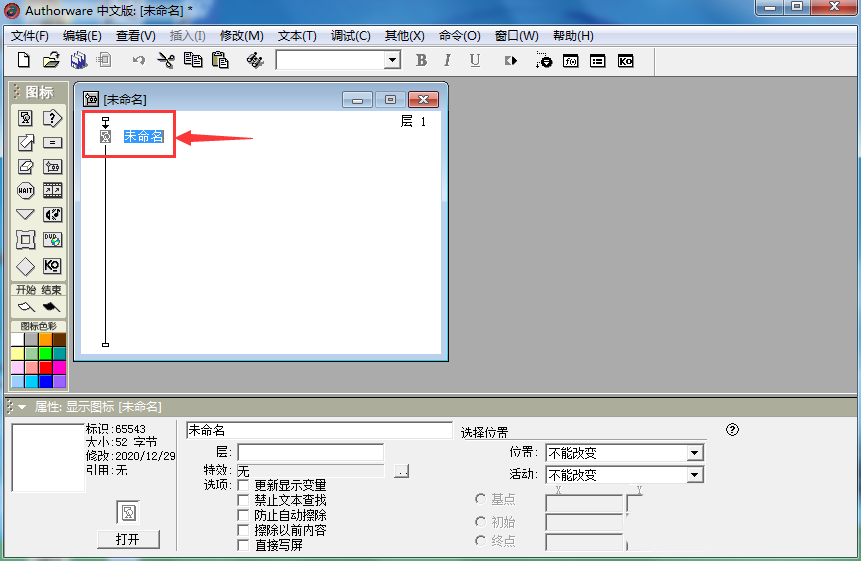Click the Paste clipboard icon
The width and height of the screenshot is (861, 561).
coord(220,60)
